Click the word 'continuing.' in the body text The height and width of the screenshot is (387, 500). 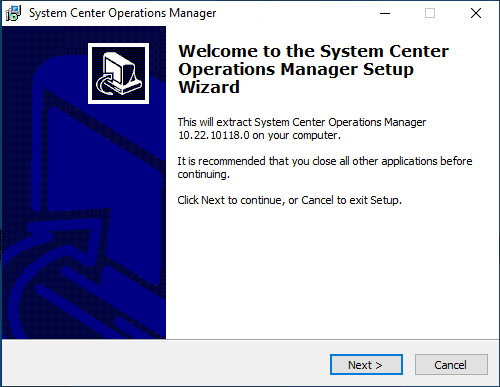(203, 174)
